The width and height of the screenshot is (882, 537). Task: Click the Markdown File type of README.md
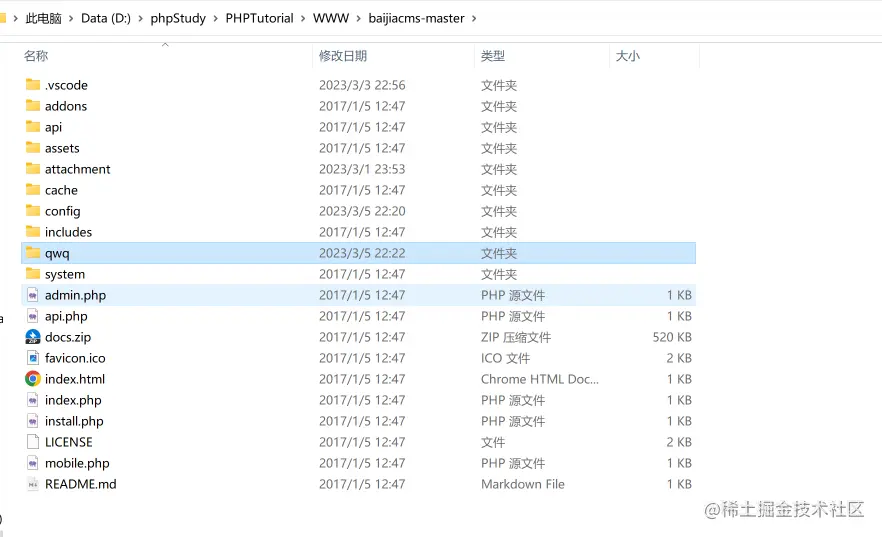[523, 484]
